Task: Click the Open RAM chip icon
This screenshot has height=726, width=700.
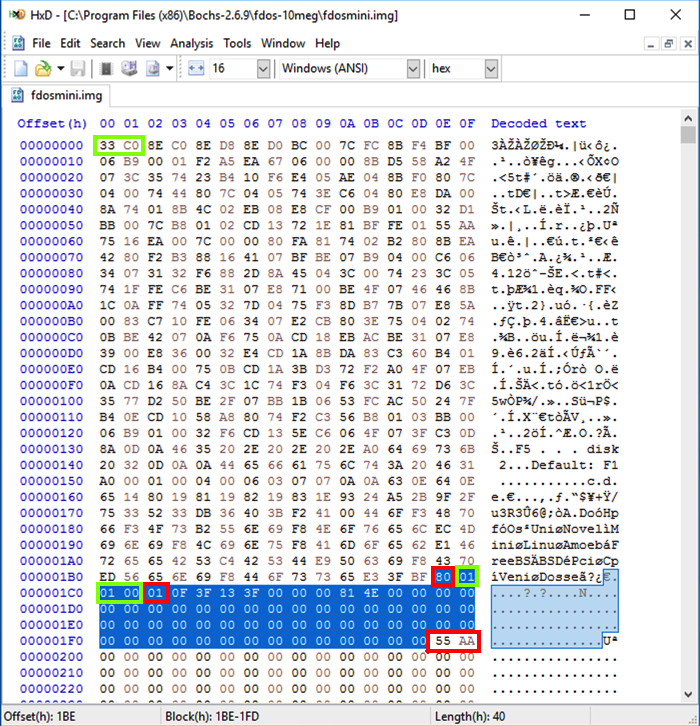Action: 106,69
